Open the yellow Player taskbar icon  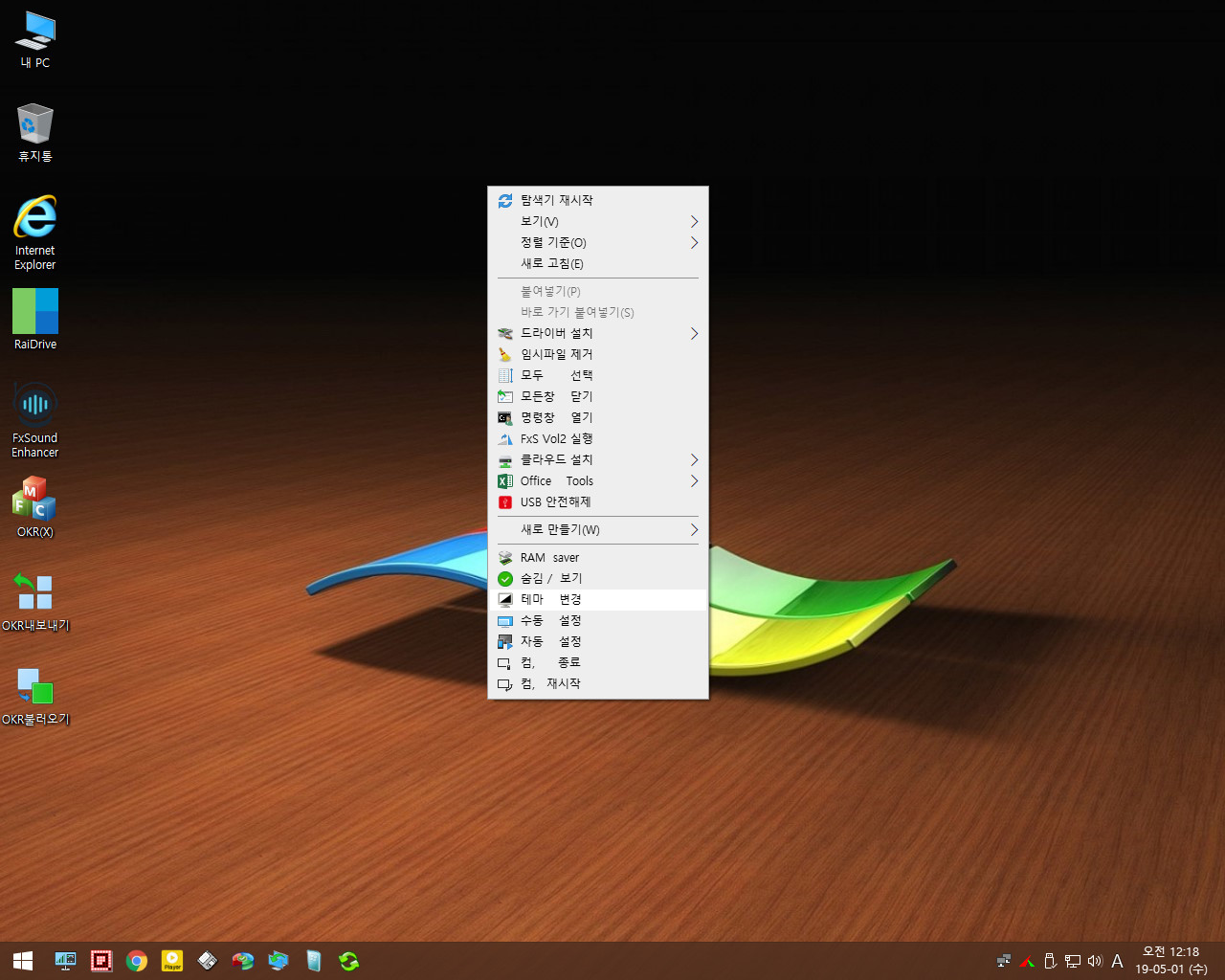[172, 961]
